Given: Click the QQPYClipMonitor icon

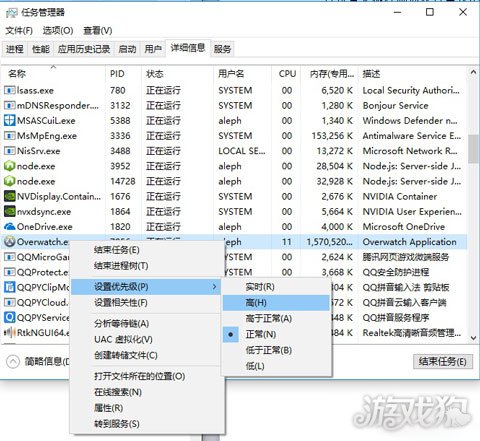Looking at the screenshot, I should 9,287.
